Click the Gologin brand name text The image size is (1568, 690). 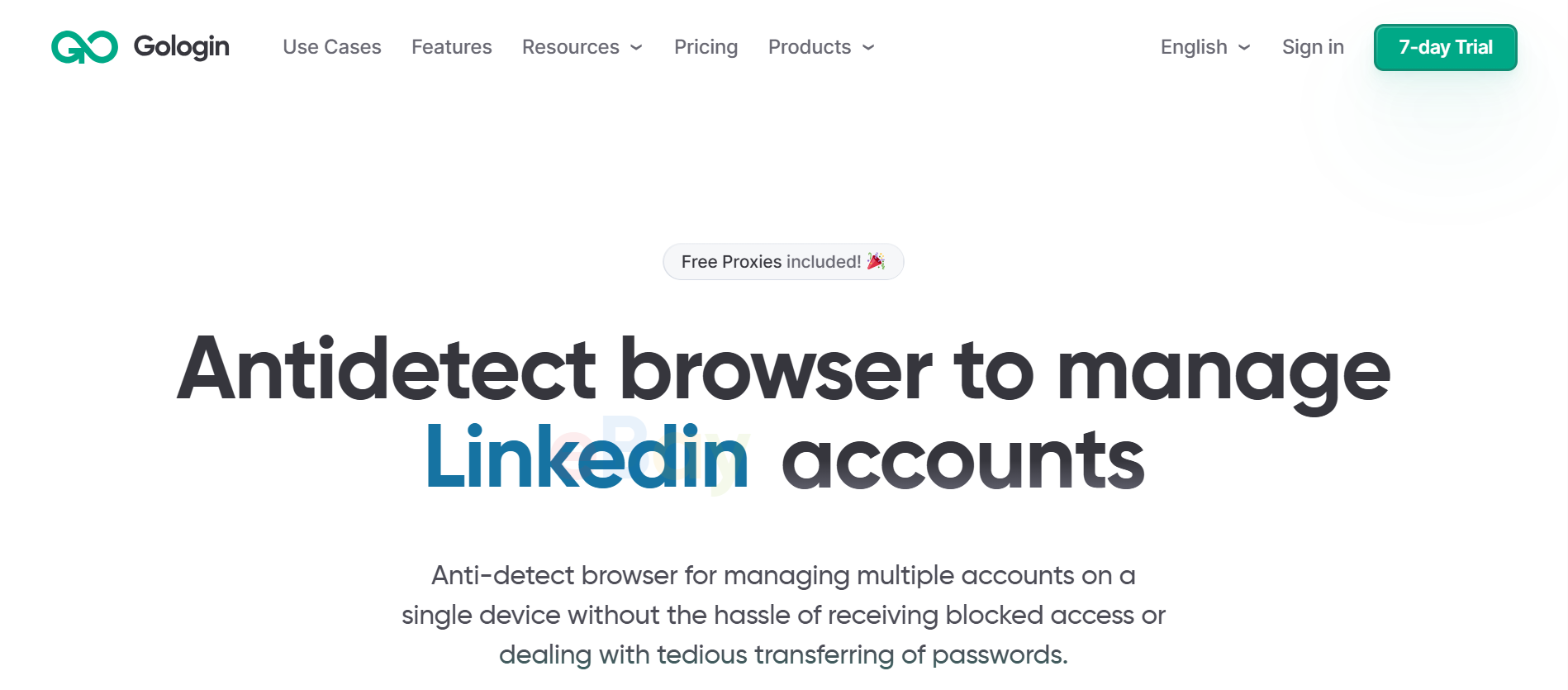tap(180, 47)
